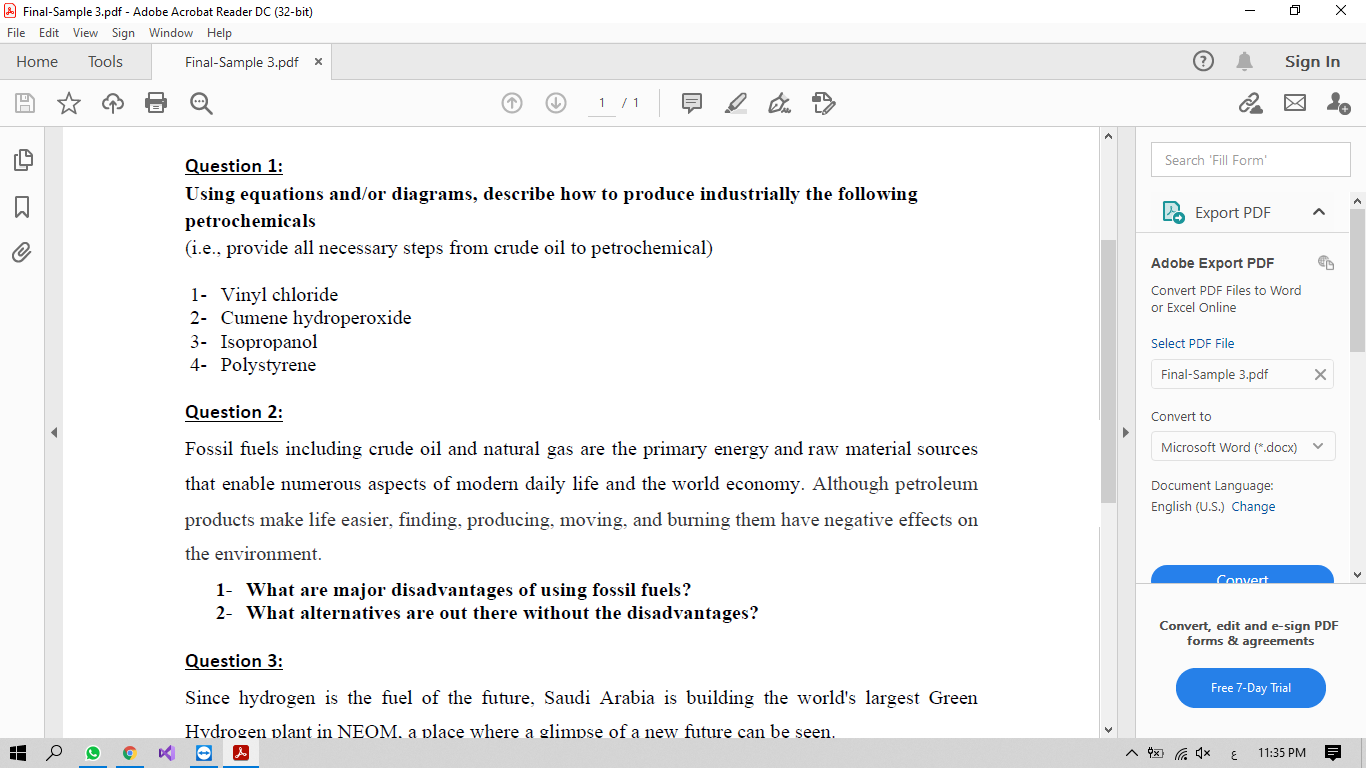The height and width of the screenshot is (768, 1366).
Task: Select the Highlight text tool
Action: [735, 103]
